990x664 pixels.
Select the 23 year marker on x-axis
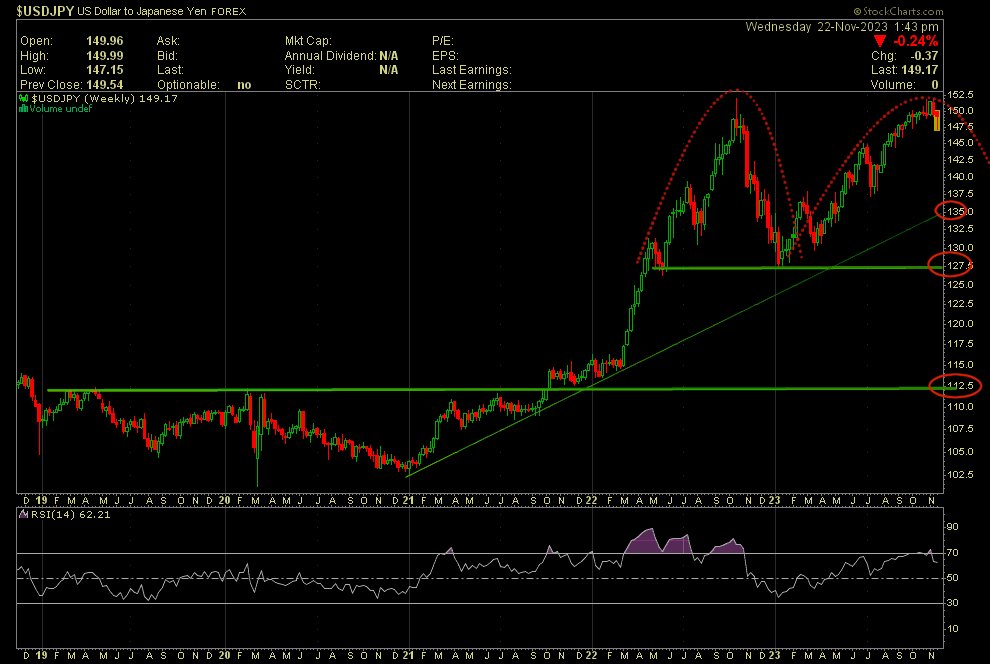pyautogui.click(x=776, y=499)
